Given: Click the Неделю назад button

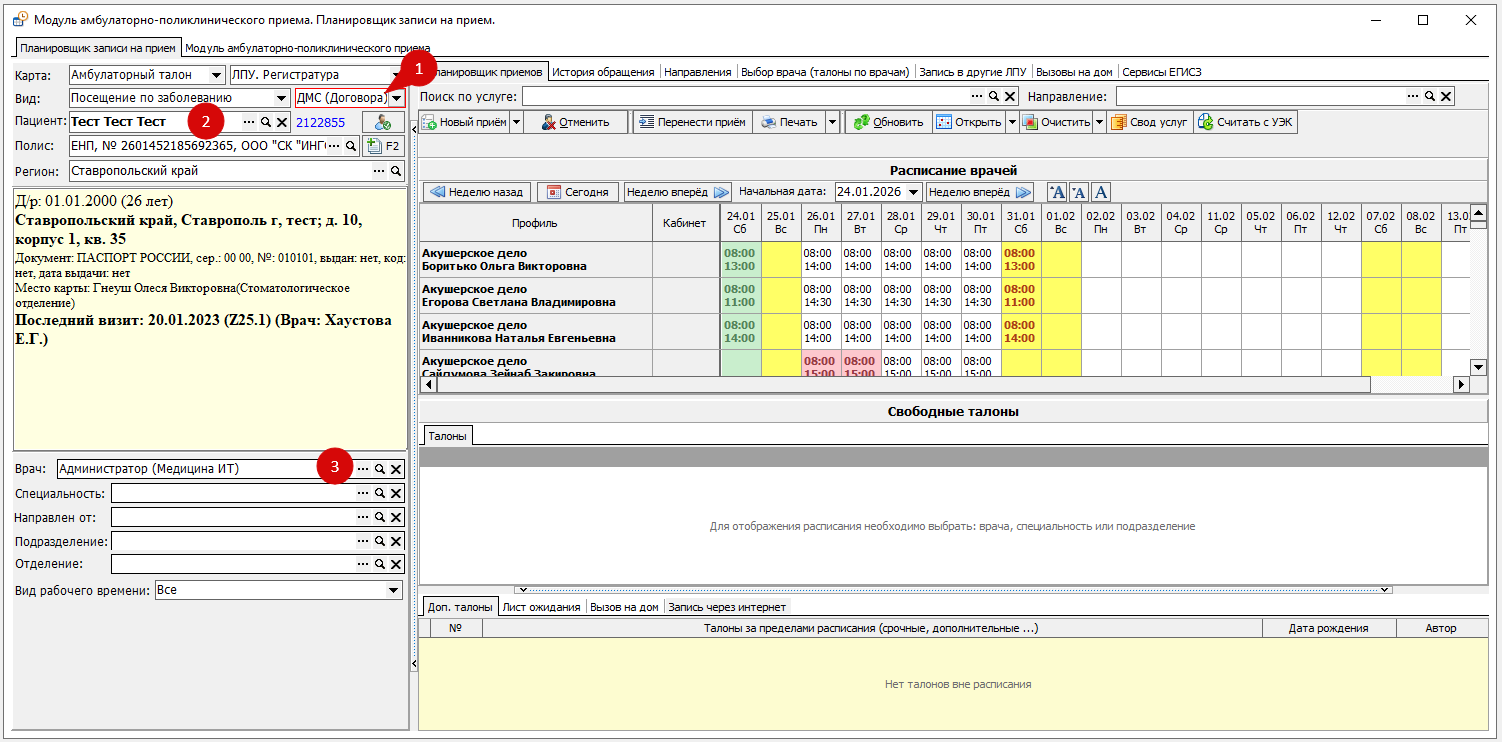Looking at the screenshot, I should click(x=476, y=192).
